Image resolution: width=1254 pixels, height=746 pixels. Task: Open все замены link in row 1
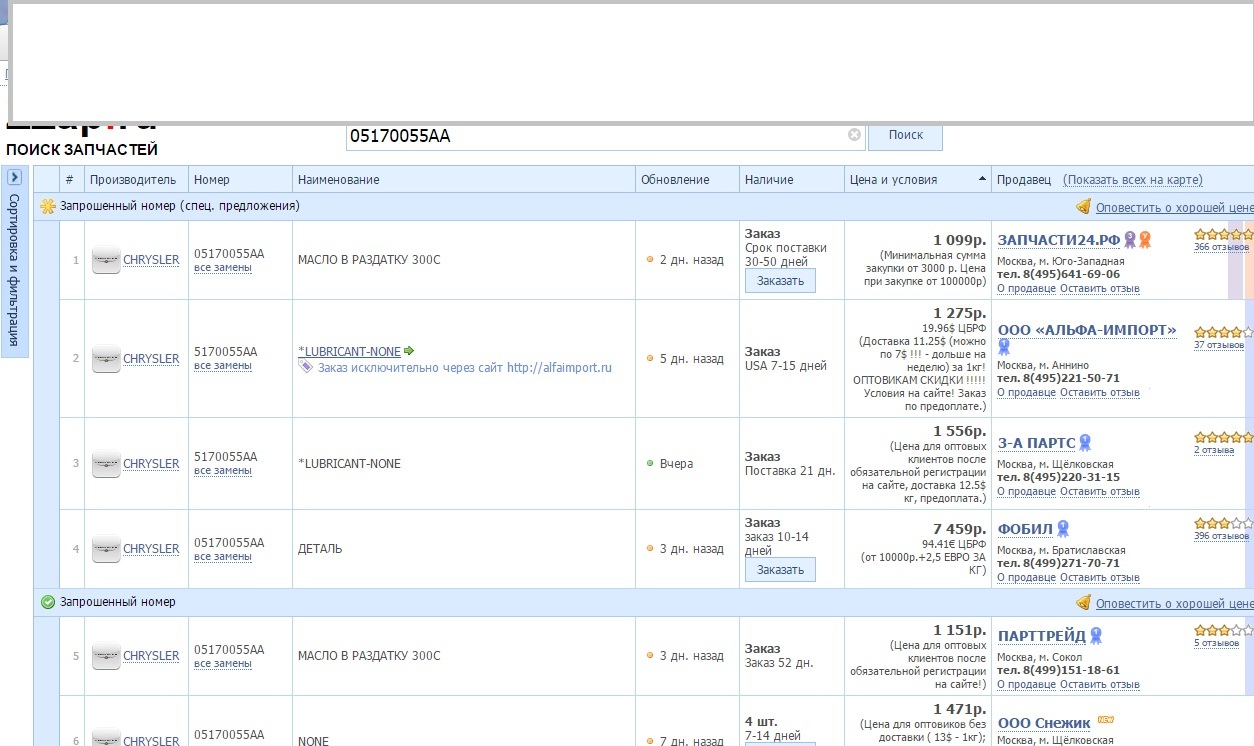(x=223, y=268)
